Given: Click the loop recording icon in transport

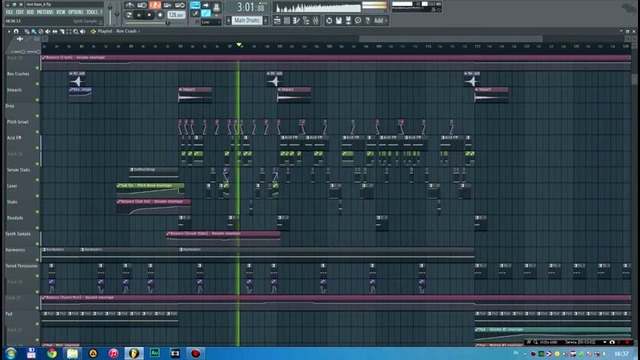Looking at the screenshot, I should pyautogui.click(x=180, y=5).
